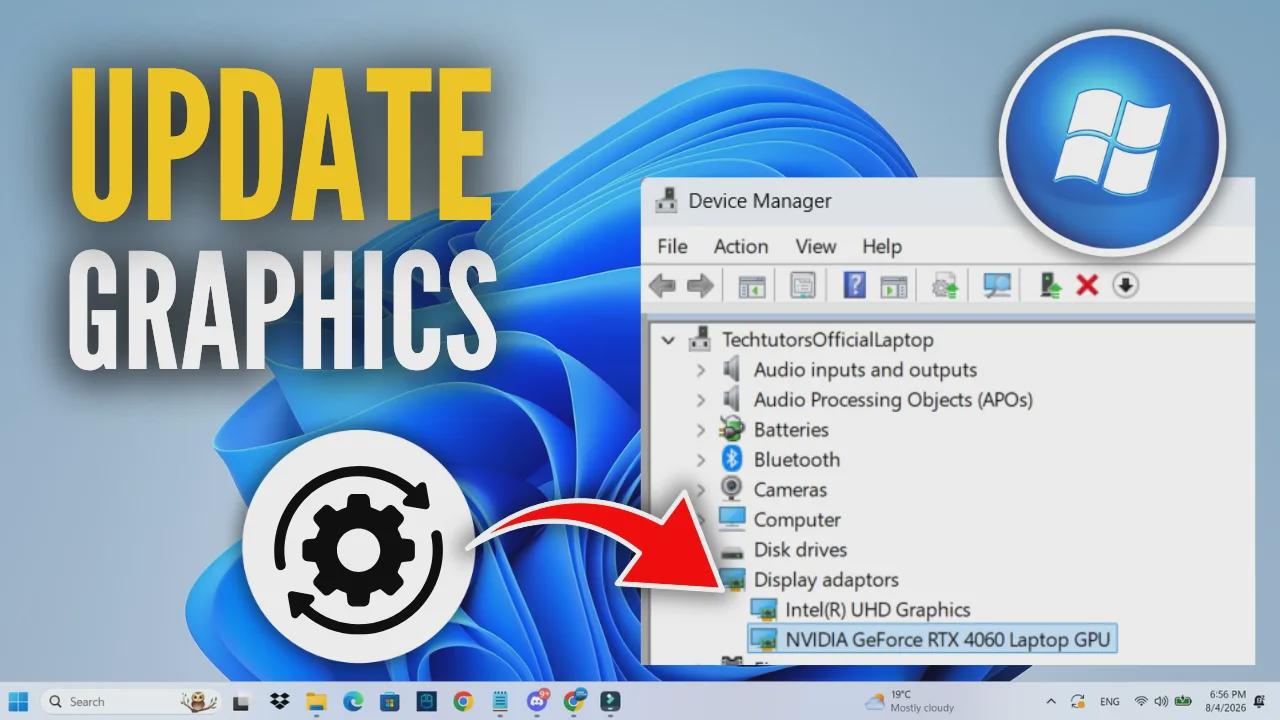Switch the ENG input language indicator
This screenshot has width=1280, height=720.
click(x=1109, y=702)
